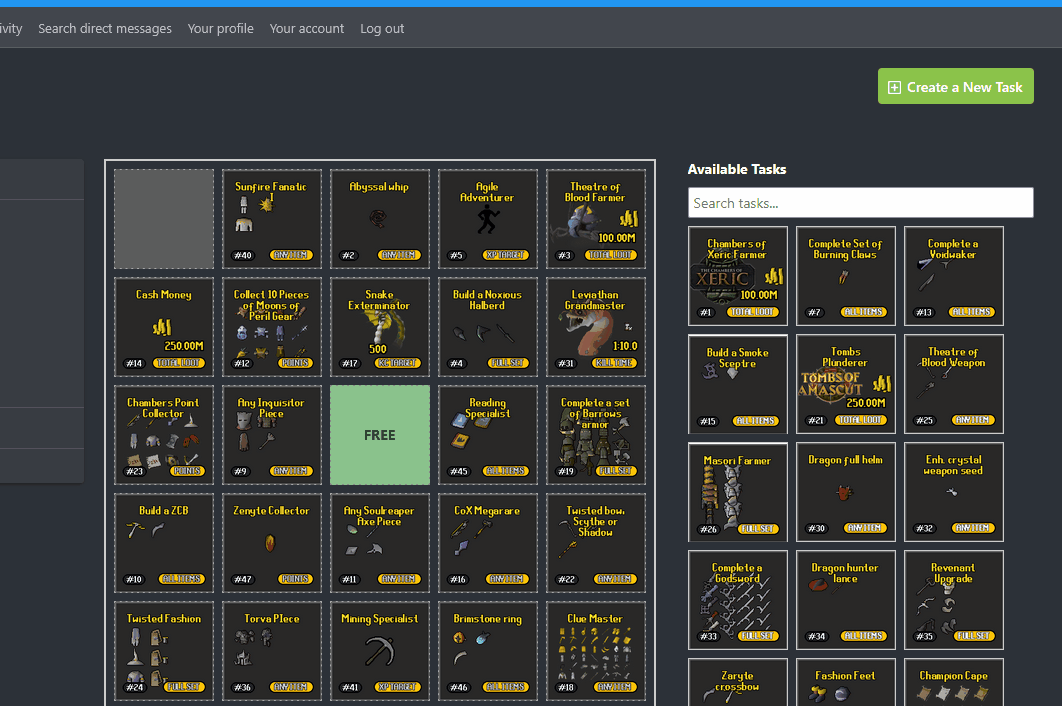
Task: Pick Complete a Godsword task
Action: coord(738,600)
